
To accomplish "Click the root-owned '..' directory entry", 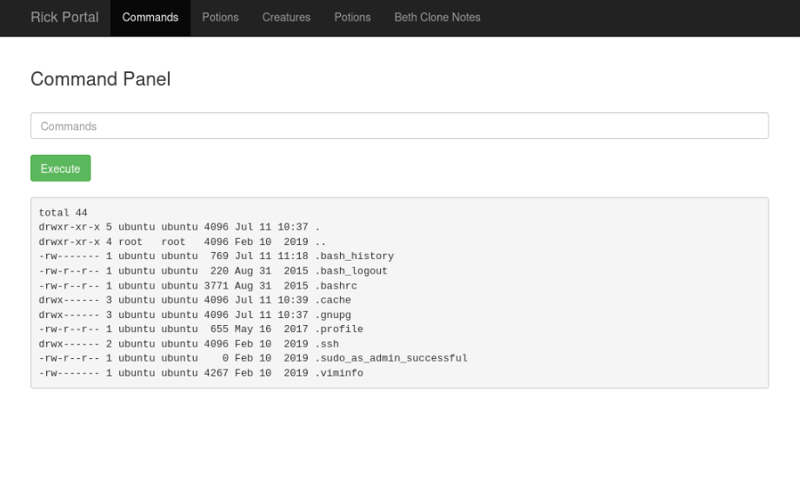I will tap(320, 242).
